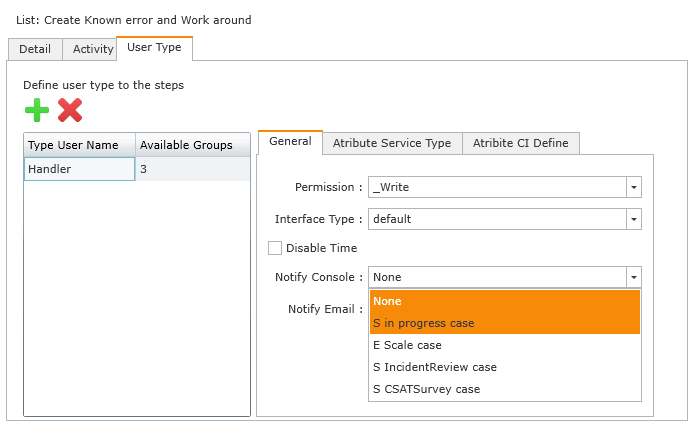Delete the user type with the red X icon

pyautogui.click(x=70, y=110)
